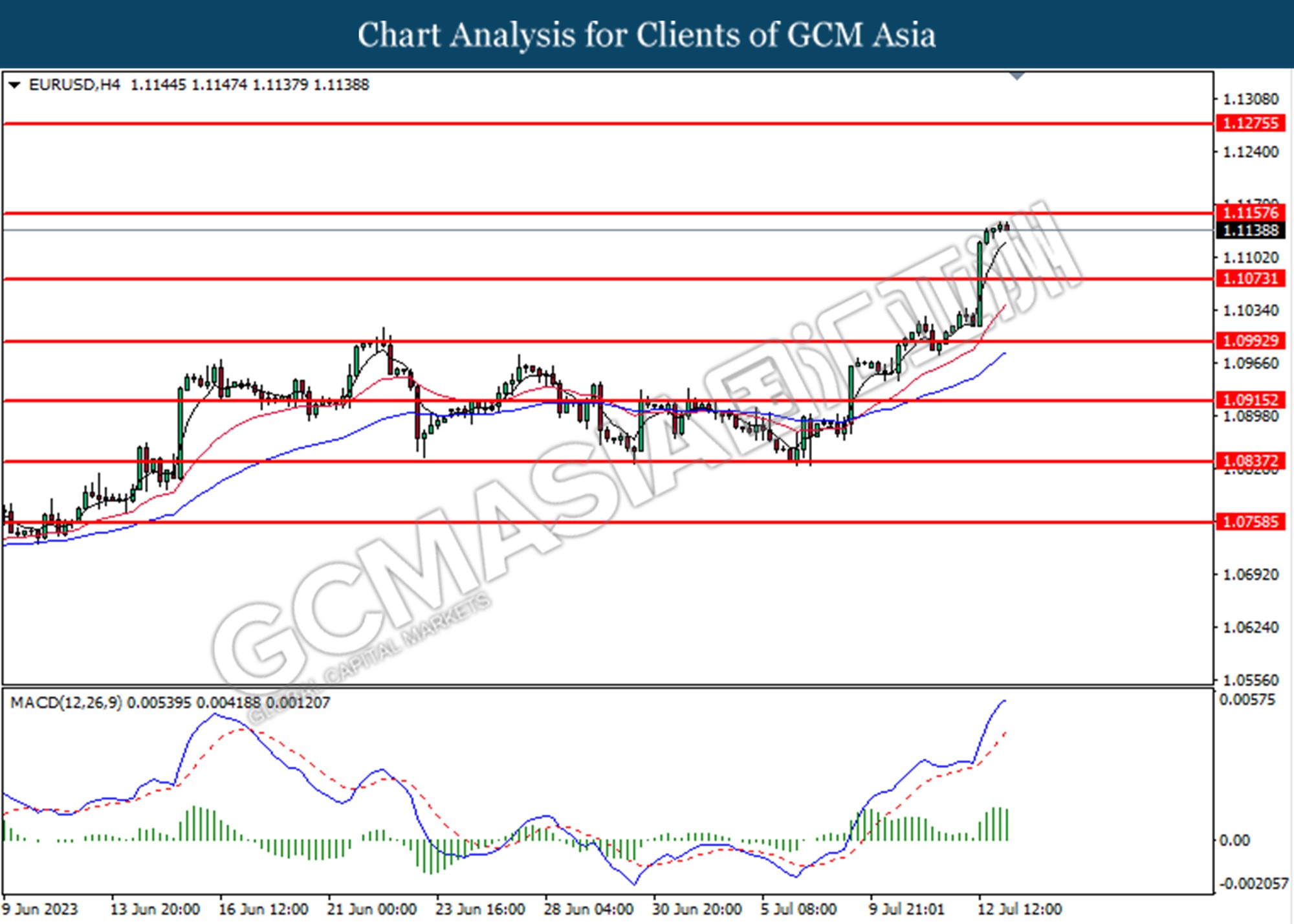Select the 1.09152 red price label
Screen dimensions: 1294x924
tap(1251, 400)
